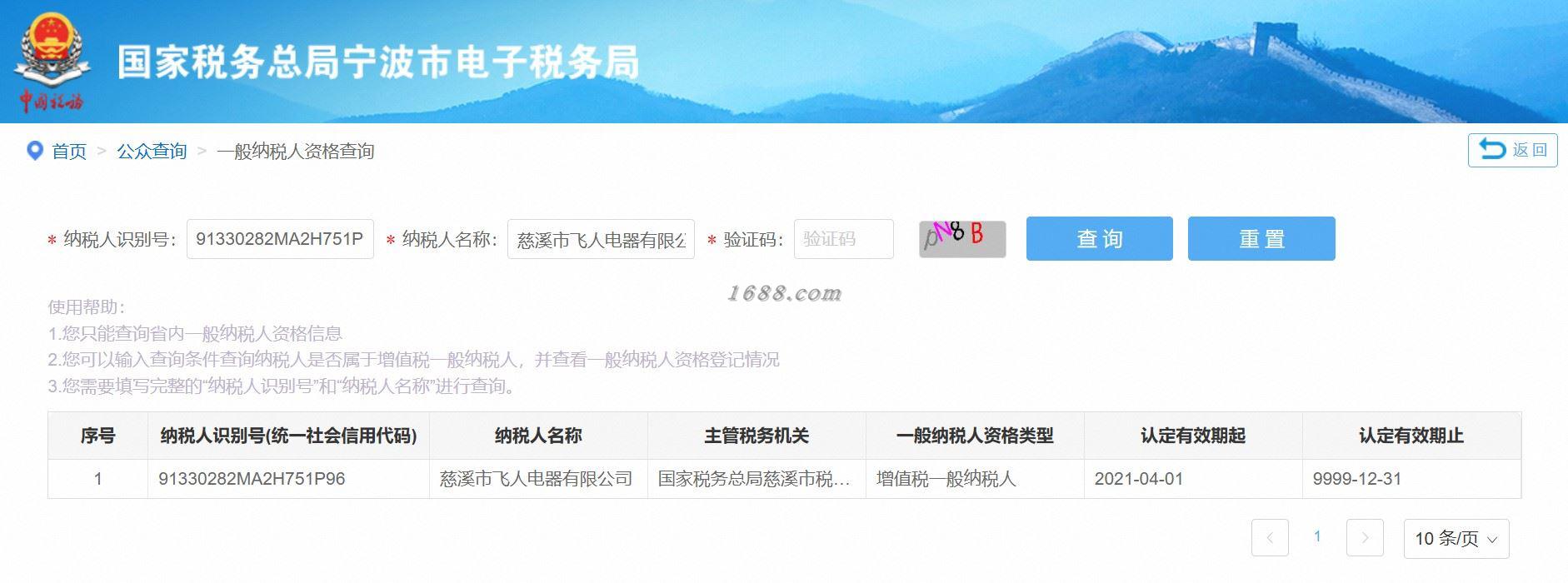Screen dimensions: 1568x583
Task: Open the 公众查询 breadcrumb link
Action: [152, 151]
